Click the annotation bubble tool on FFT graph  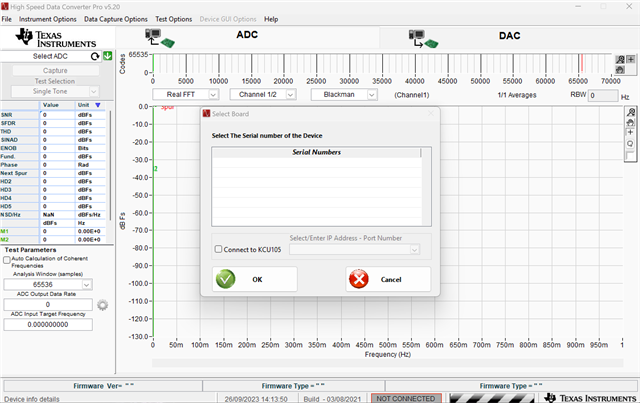(x=631, y=143)
